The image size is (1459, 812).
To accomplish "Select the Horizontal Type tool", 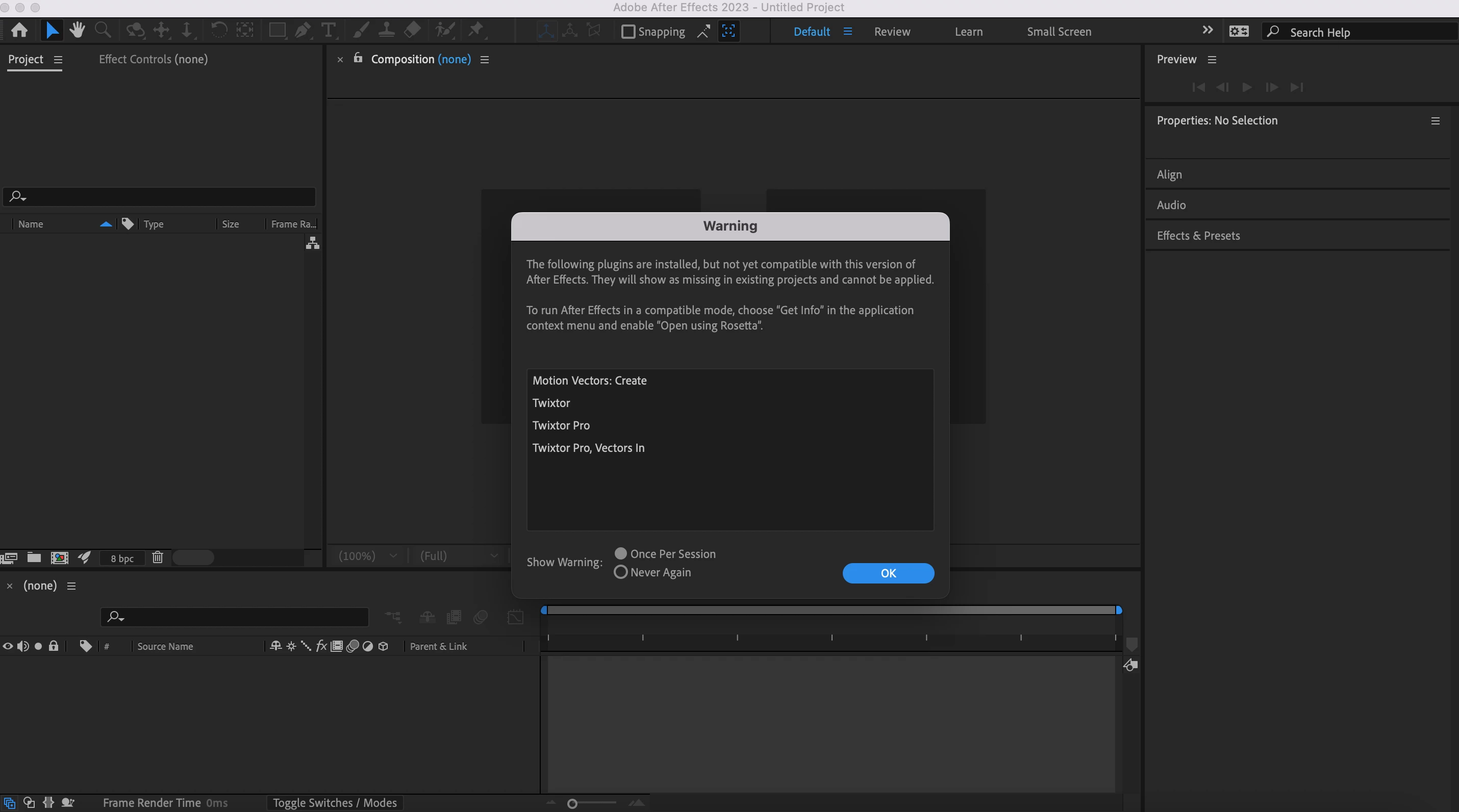I will tap(328, 30).
